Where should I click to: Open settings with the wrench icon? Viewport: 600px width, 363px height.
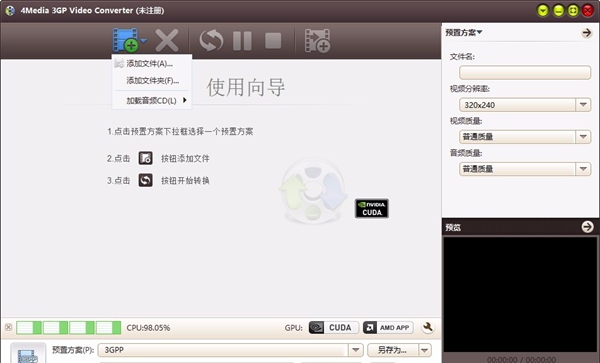428,327
